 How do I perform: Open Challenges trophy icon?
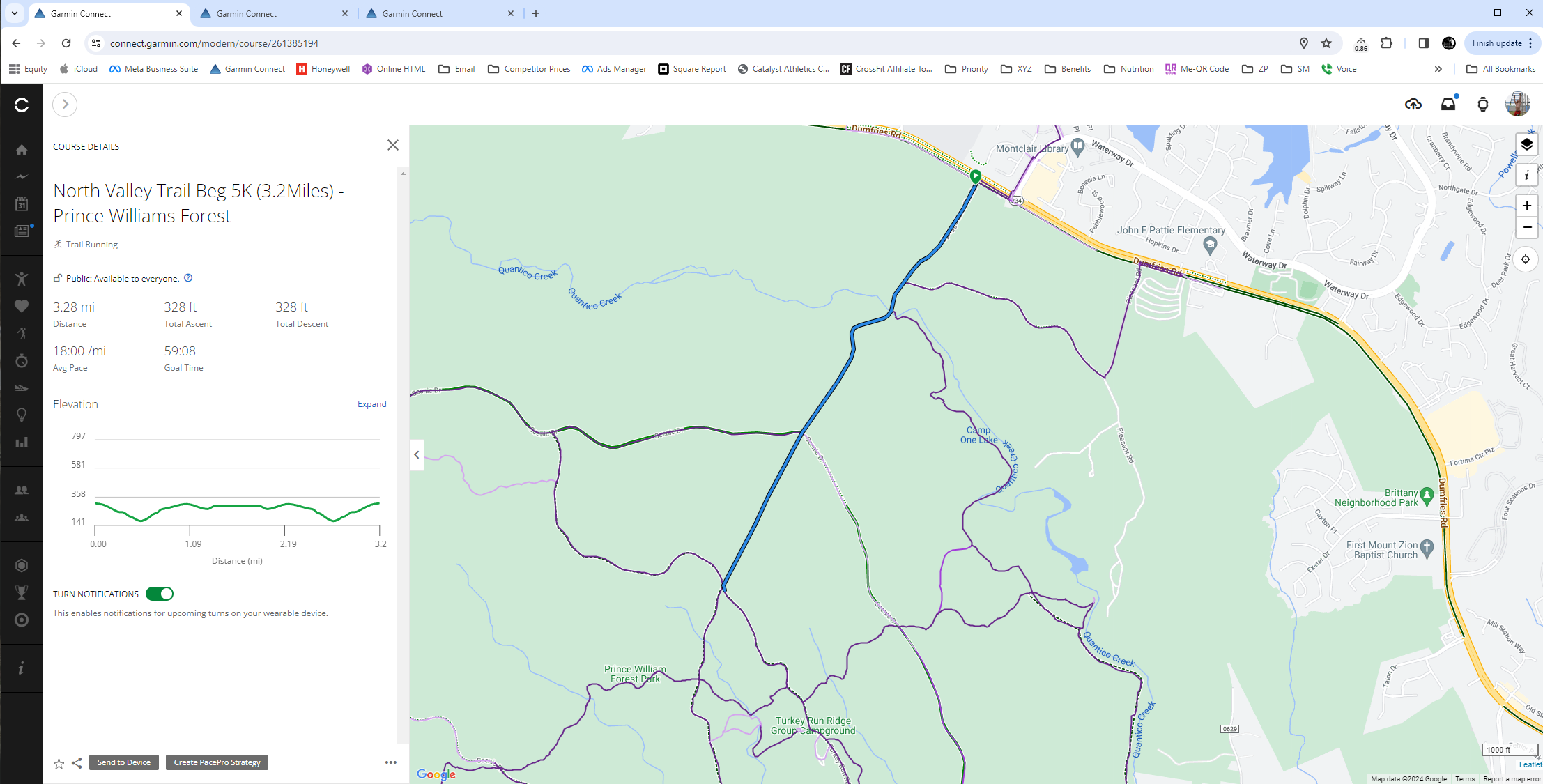(22, 592)
